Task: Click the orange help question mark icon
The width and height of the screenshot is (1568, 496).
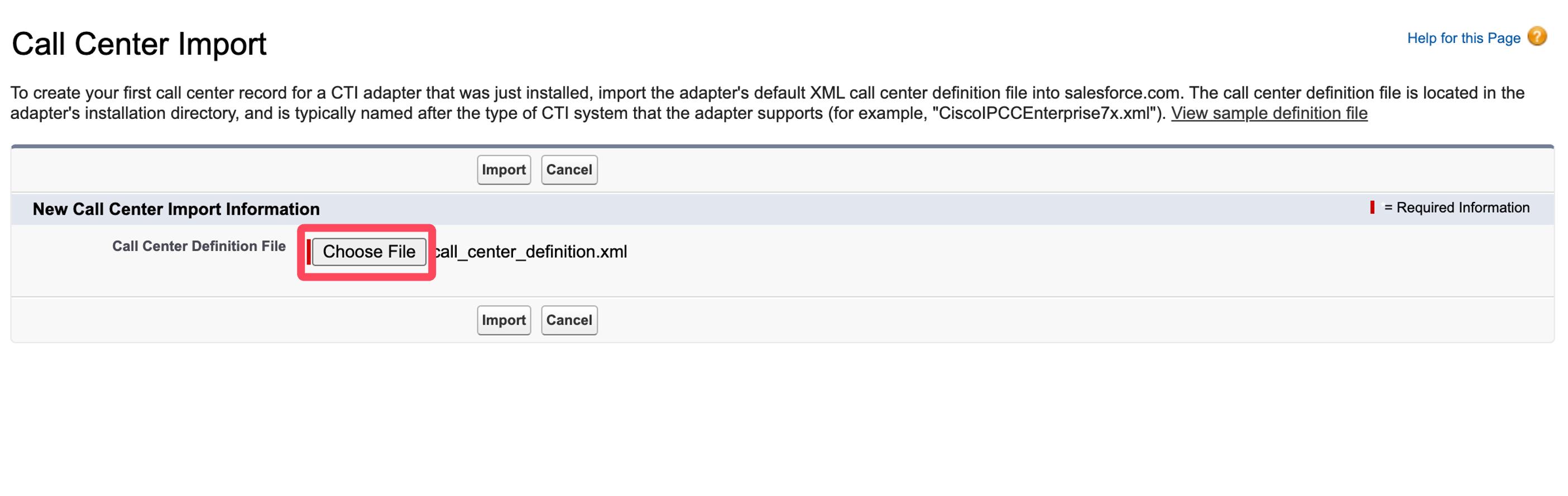Action: 1537,36
